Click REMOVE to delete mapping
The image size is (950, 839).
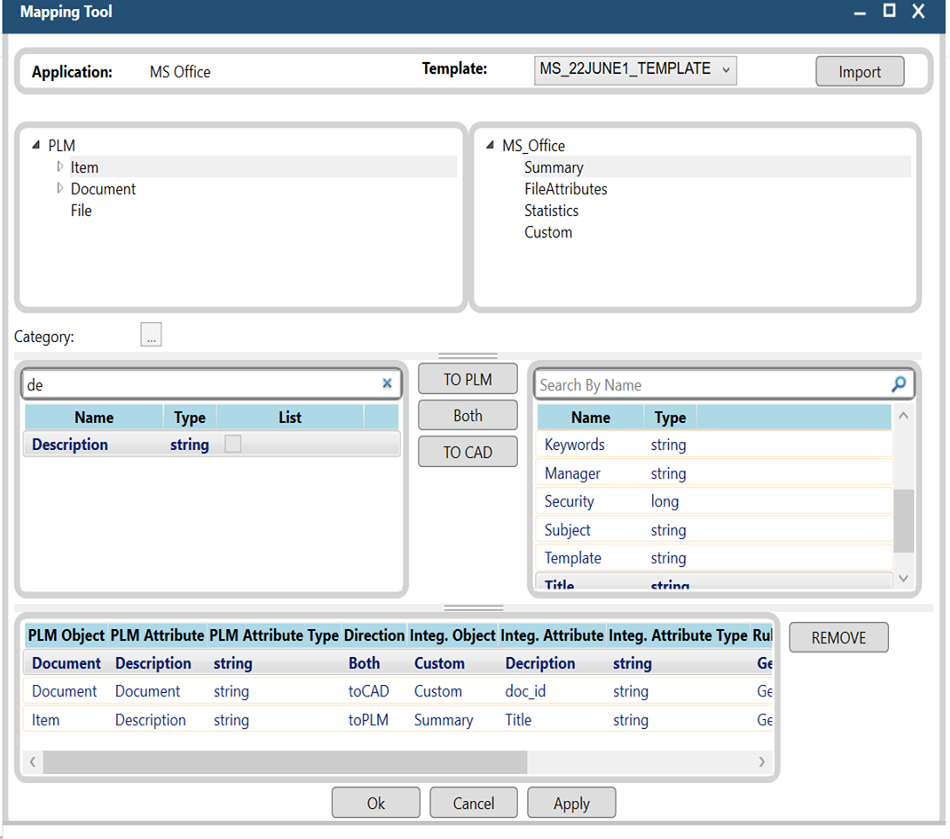(x=838, y=637)
